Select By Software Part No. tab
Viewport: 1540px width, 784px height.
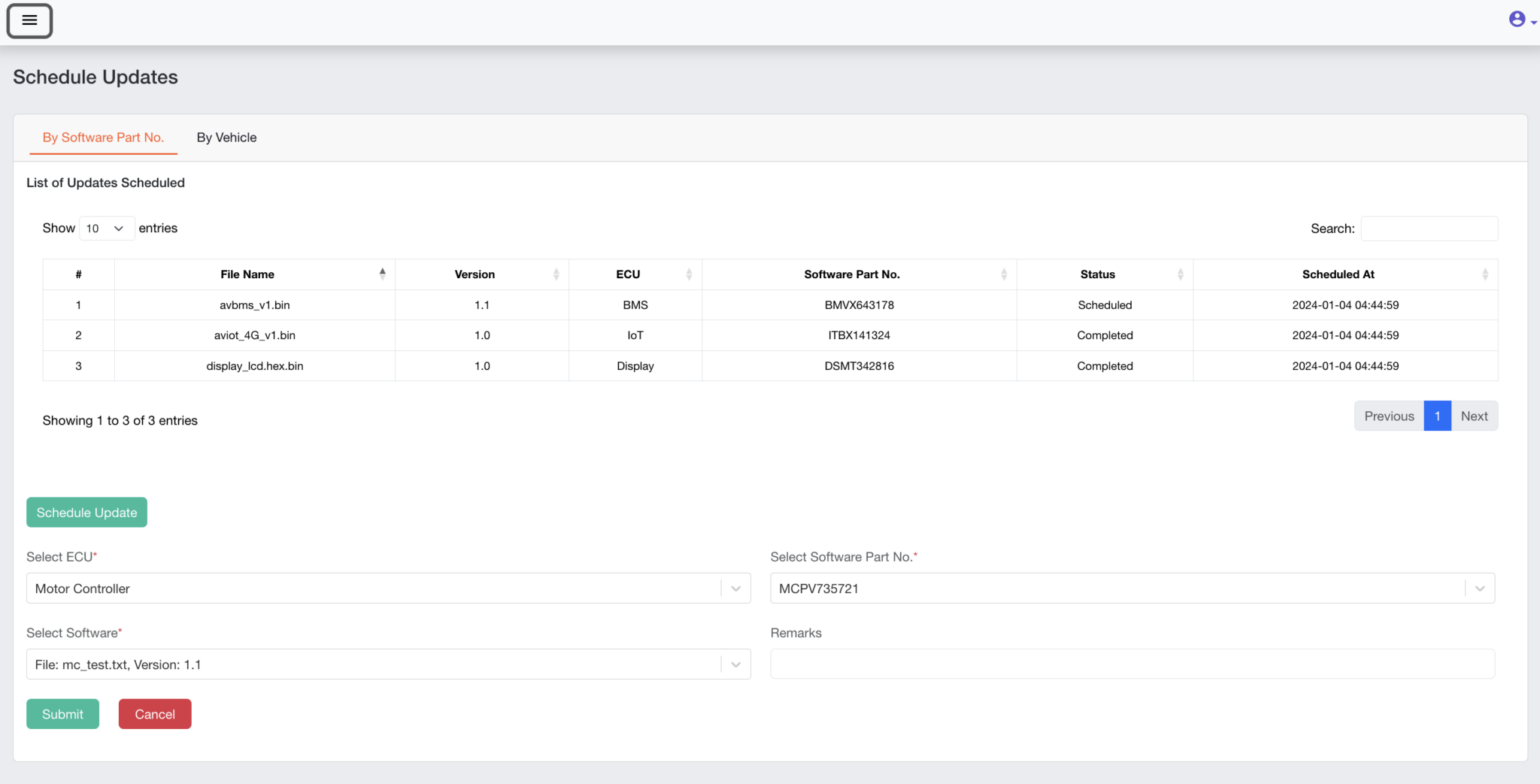click(103, 138)
